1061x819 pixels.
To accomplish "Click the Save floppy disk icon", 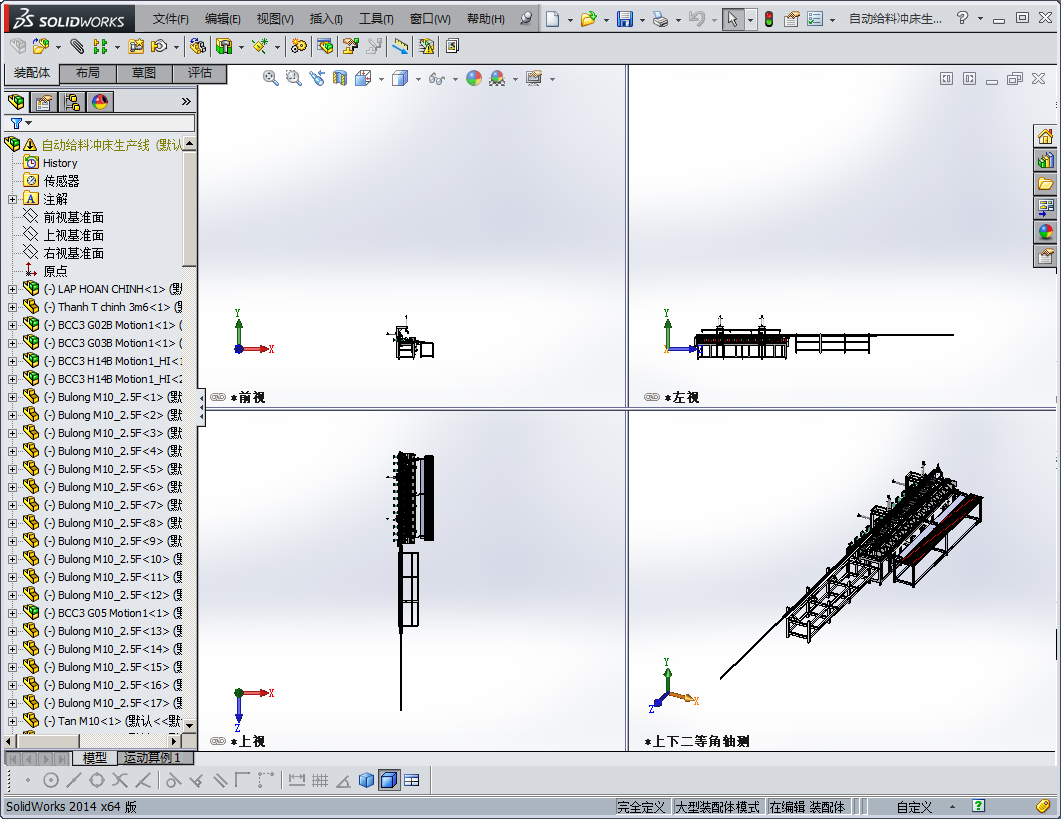I will pos(625,19).
